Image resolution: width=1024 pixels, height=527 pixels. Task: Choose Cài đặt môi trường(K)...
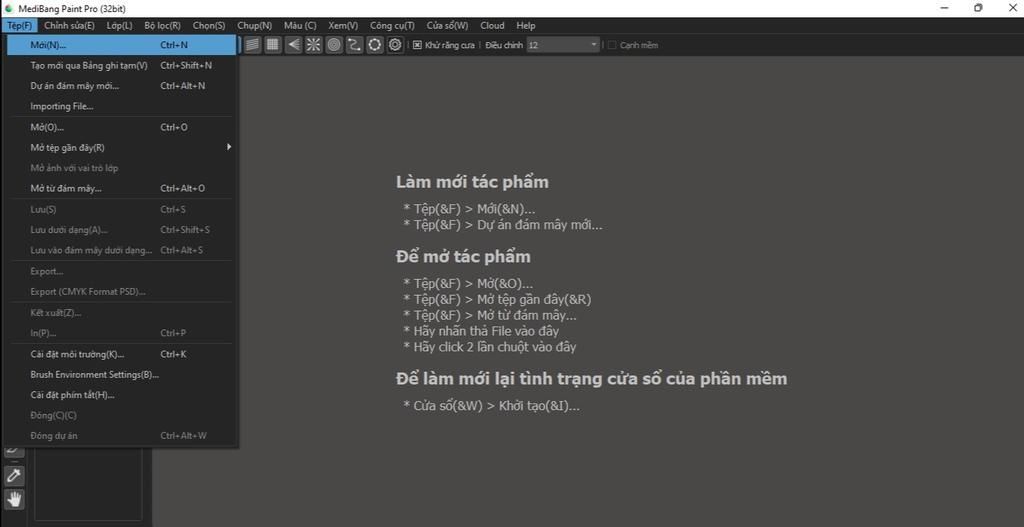click(x=121, y=354)
